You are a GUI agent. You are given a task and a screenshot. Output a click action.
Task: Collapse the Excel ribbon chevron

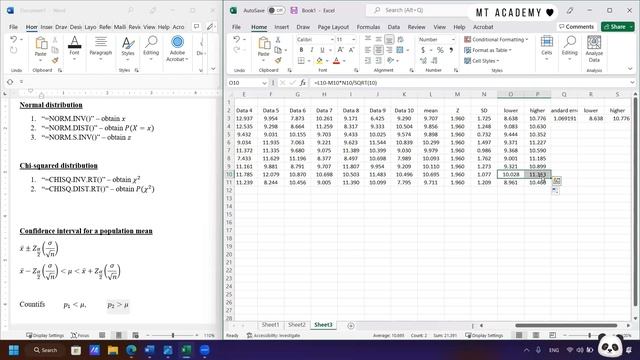(630, 69)
